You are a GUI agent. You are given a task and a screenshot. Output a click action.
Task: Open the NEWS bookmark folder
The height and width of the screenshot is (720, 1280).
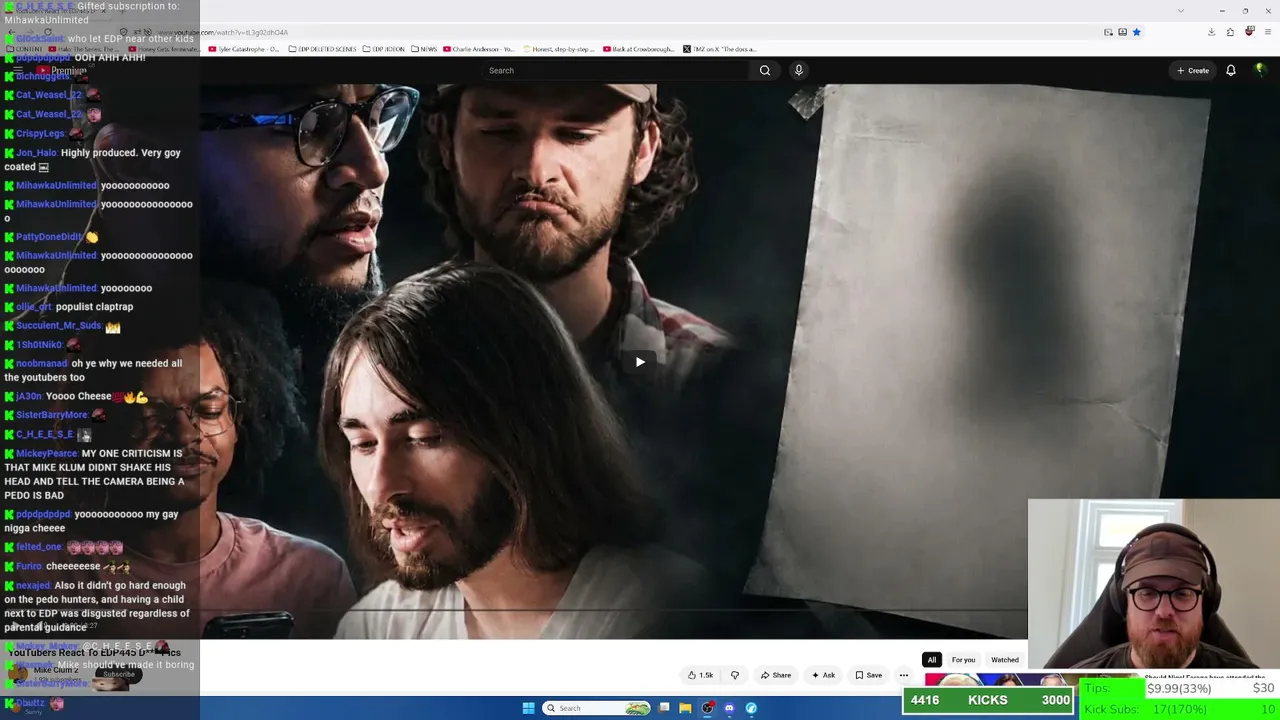(x=424, y=49)
